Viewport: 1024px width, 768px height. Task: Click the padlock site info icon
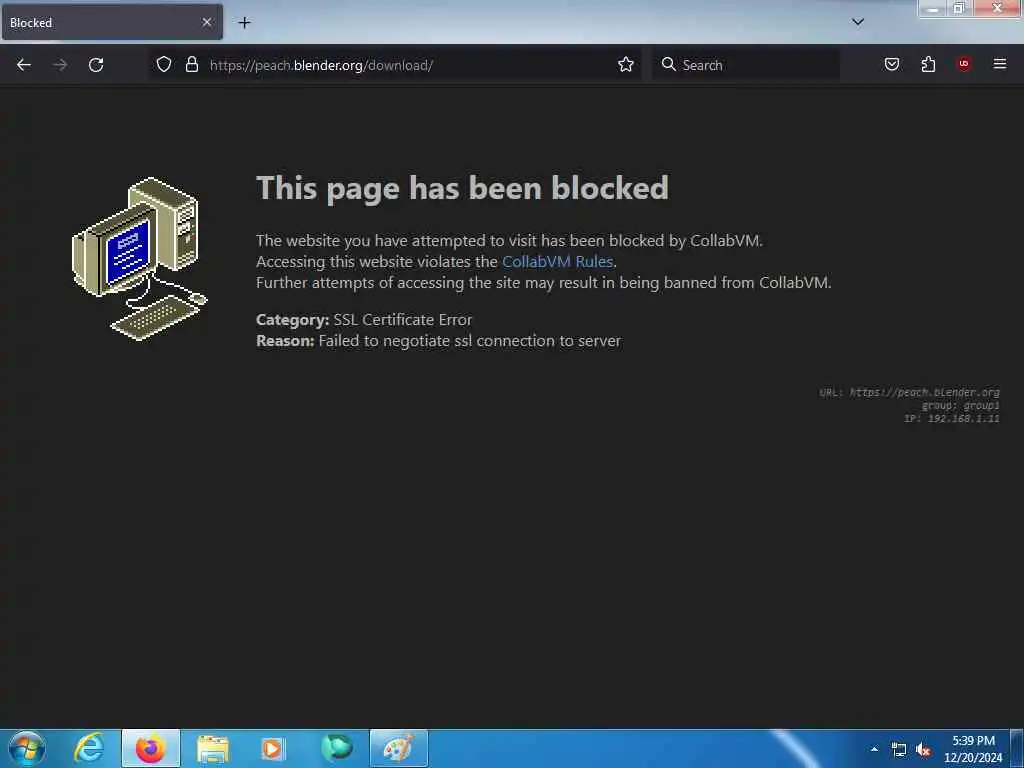pyautogui.click(x=191, y=64)
